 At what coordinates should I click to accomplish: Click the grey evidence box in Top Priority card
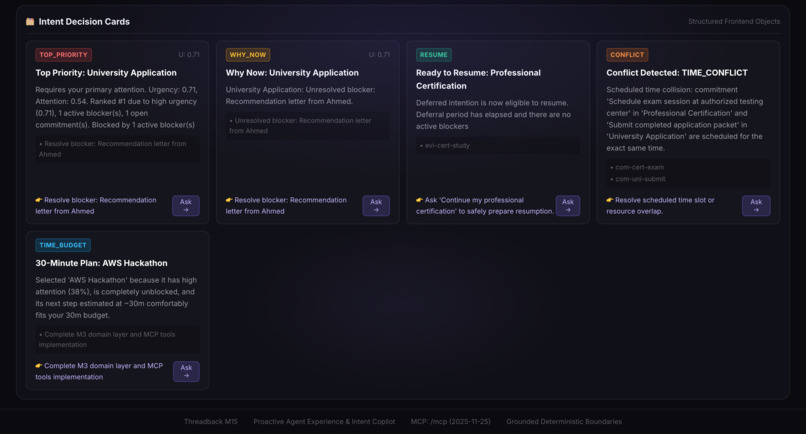click(117, 149)
